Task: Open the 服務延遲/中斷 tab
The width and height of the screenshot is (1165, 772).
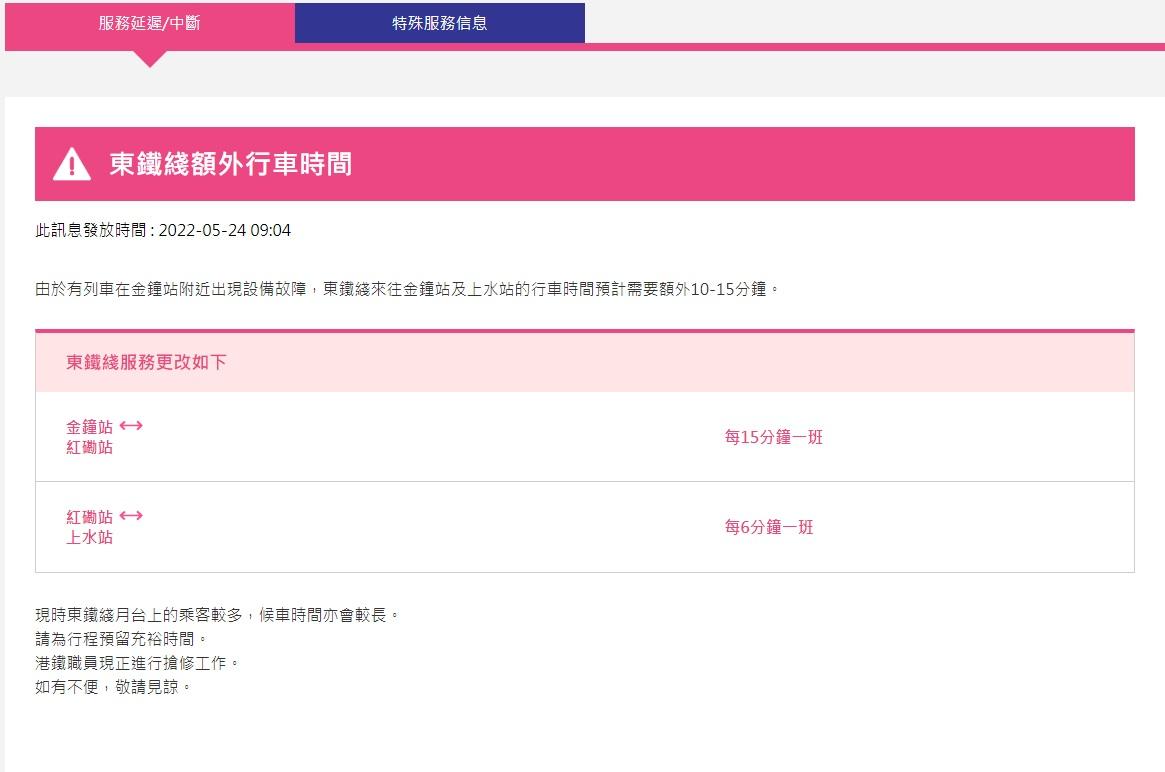Action: [149, 23]
